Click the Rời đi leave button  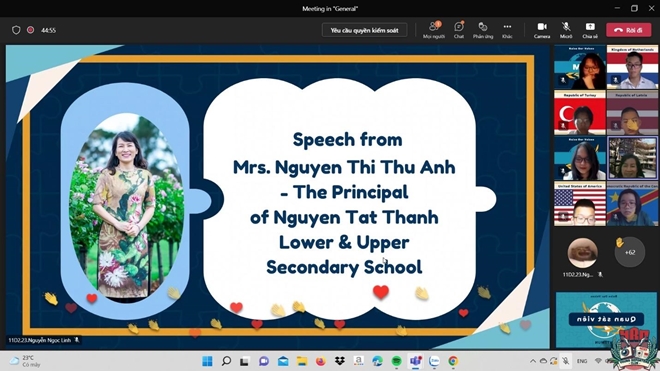coord(628,30)
